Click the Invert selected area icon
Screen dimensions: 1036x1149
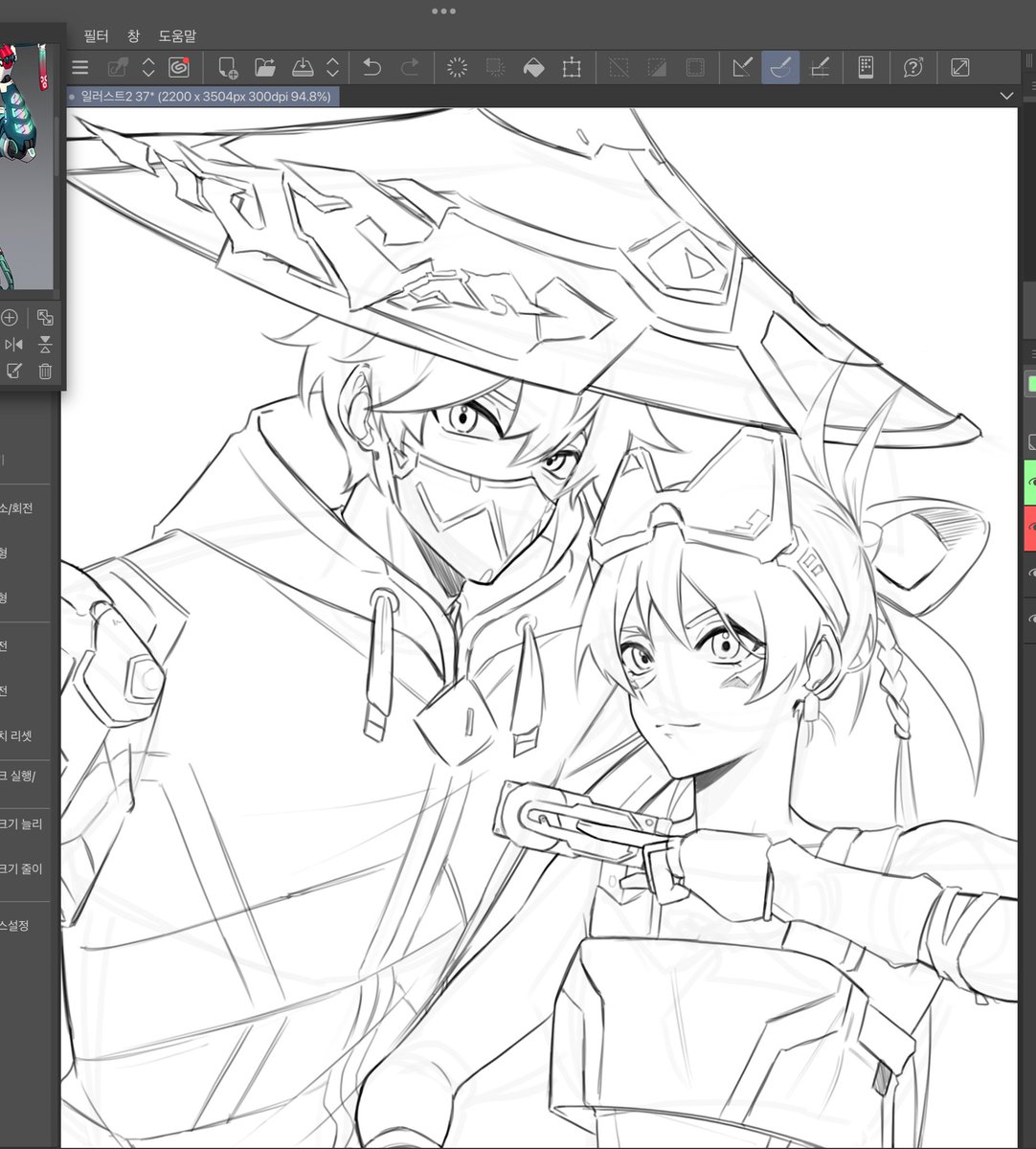click(x=657, y=67)
